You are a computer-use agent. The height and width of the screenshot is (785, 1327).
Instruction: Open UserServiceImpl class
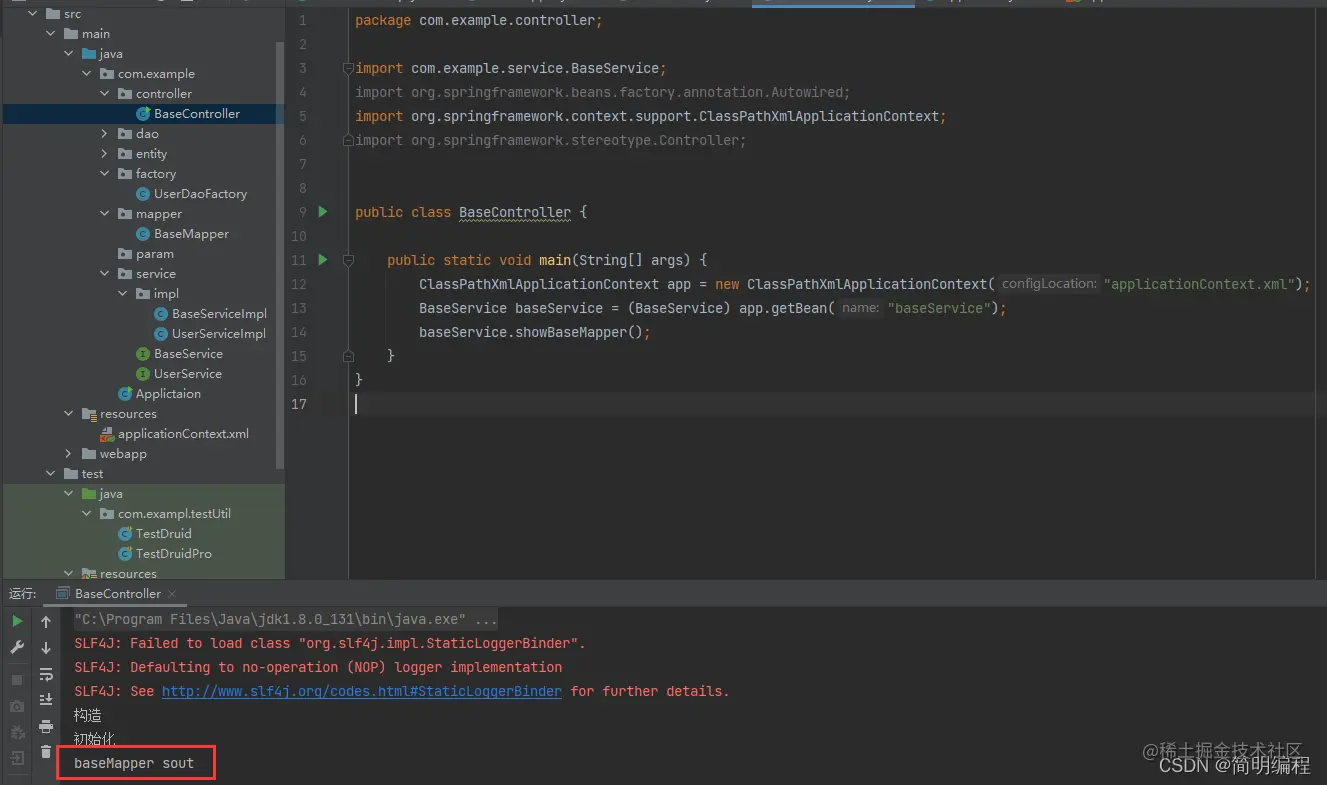[219, 334]
